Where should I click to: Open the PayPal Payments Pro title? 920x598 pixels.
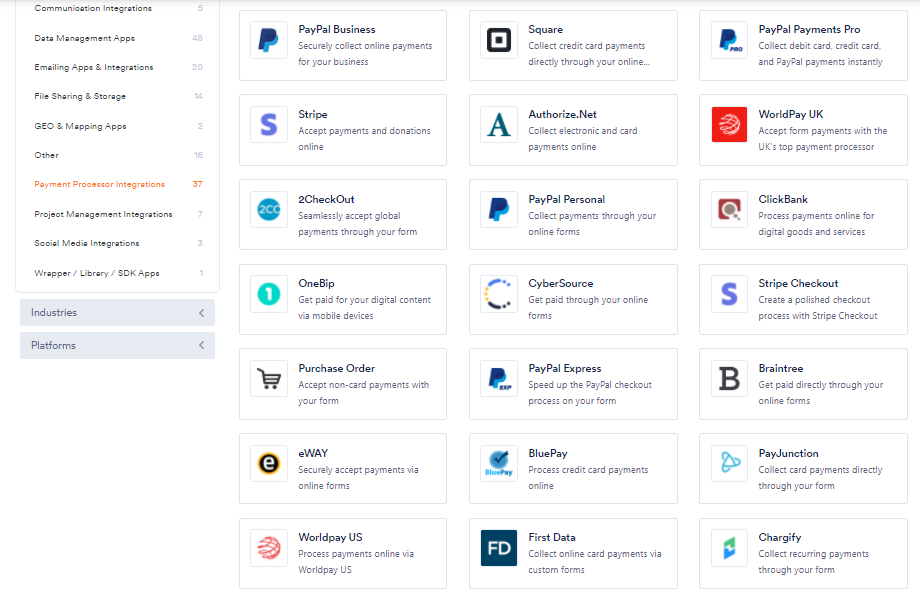pos(809,29)
